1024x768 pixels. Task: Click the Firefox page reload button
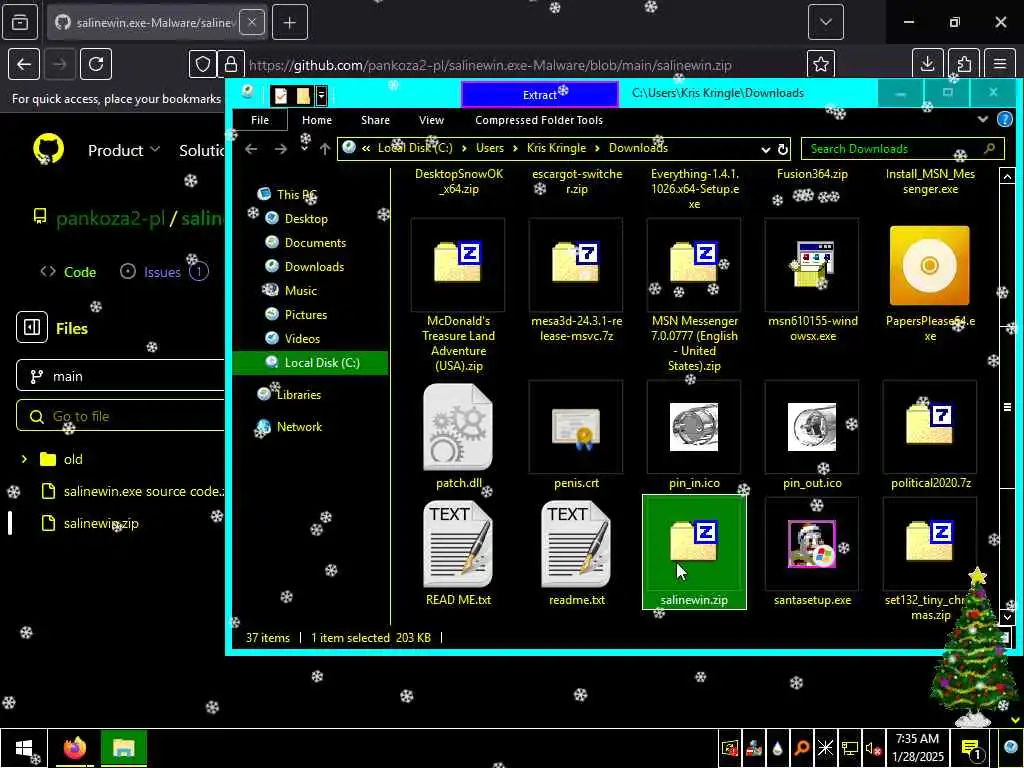click(x=96, y=64)
